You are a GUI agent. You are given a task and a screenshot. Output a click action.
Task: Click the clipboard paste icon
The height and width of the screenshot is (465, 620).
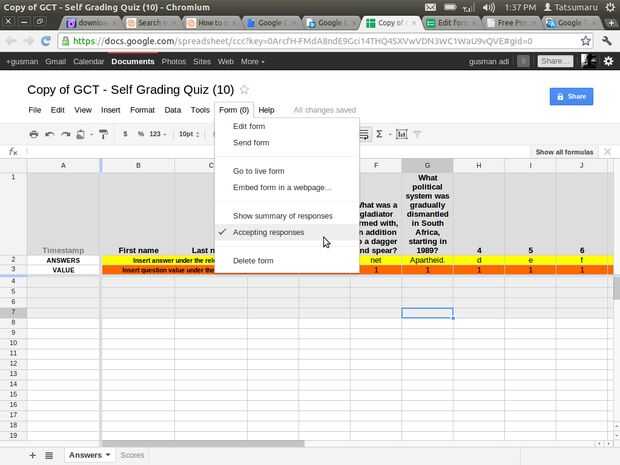(x=81, y=134)
